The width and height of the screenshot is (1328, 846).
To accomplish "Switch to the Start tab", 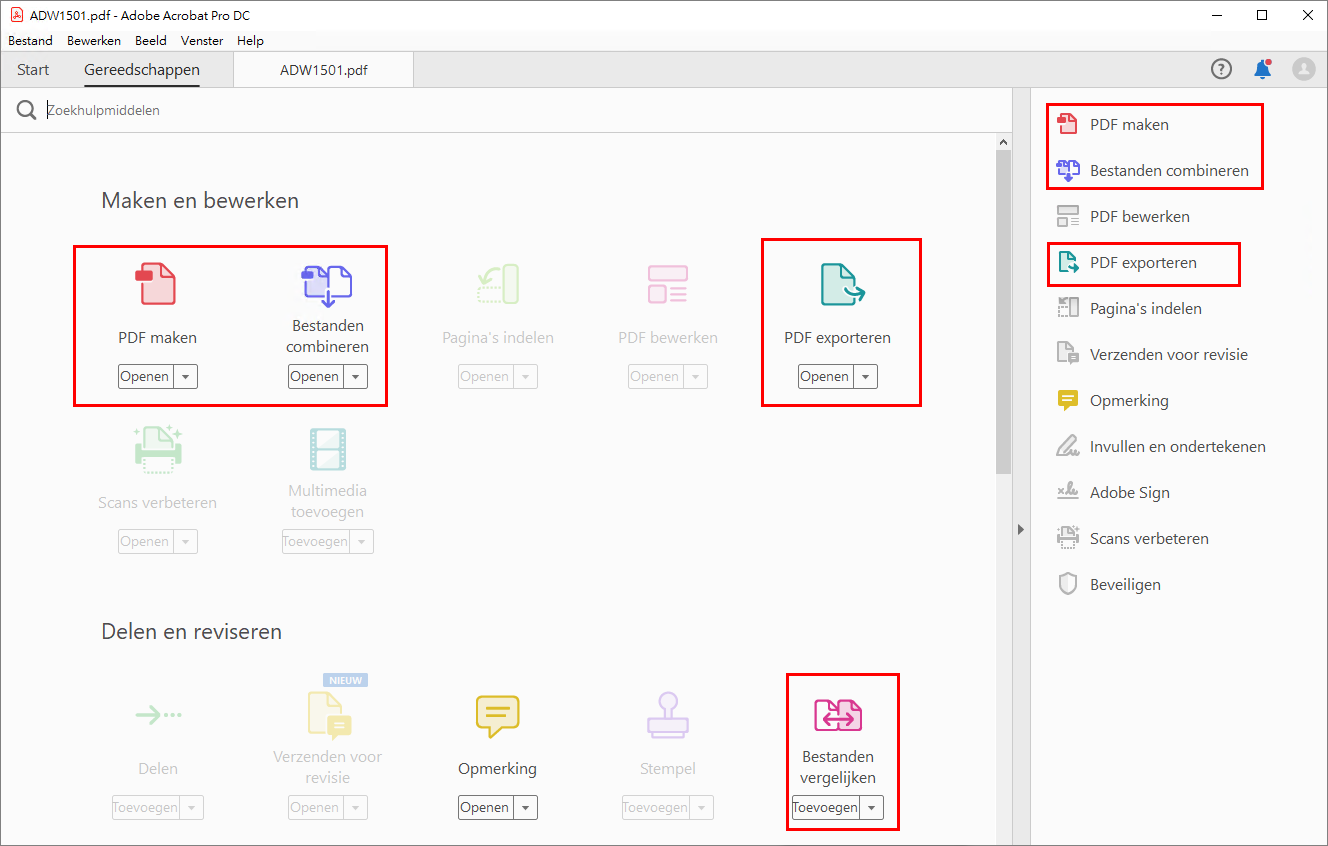I will click(33, 70).
